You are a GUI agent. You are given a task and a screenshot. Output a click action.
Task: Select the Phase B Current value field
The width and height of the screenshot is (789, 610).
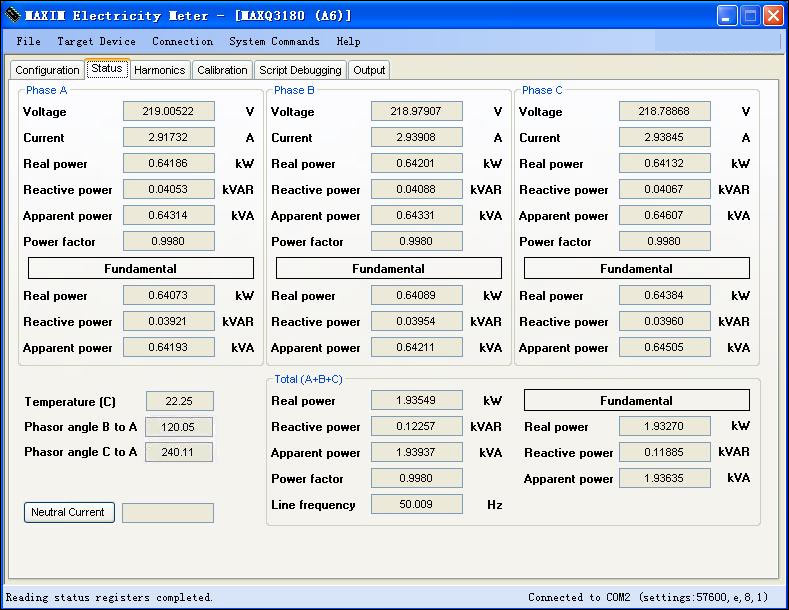417,138
